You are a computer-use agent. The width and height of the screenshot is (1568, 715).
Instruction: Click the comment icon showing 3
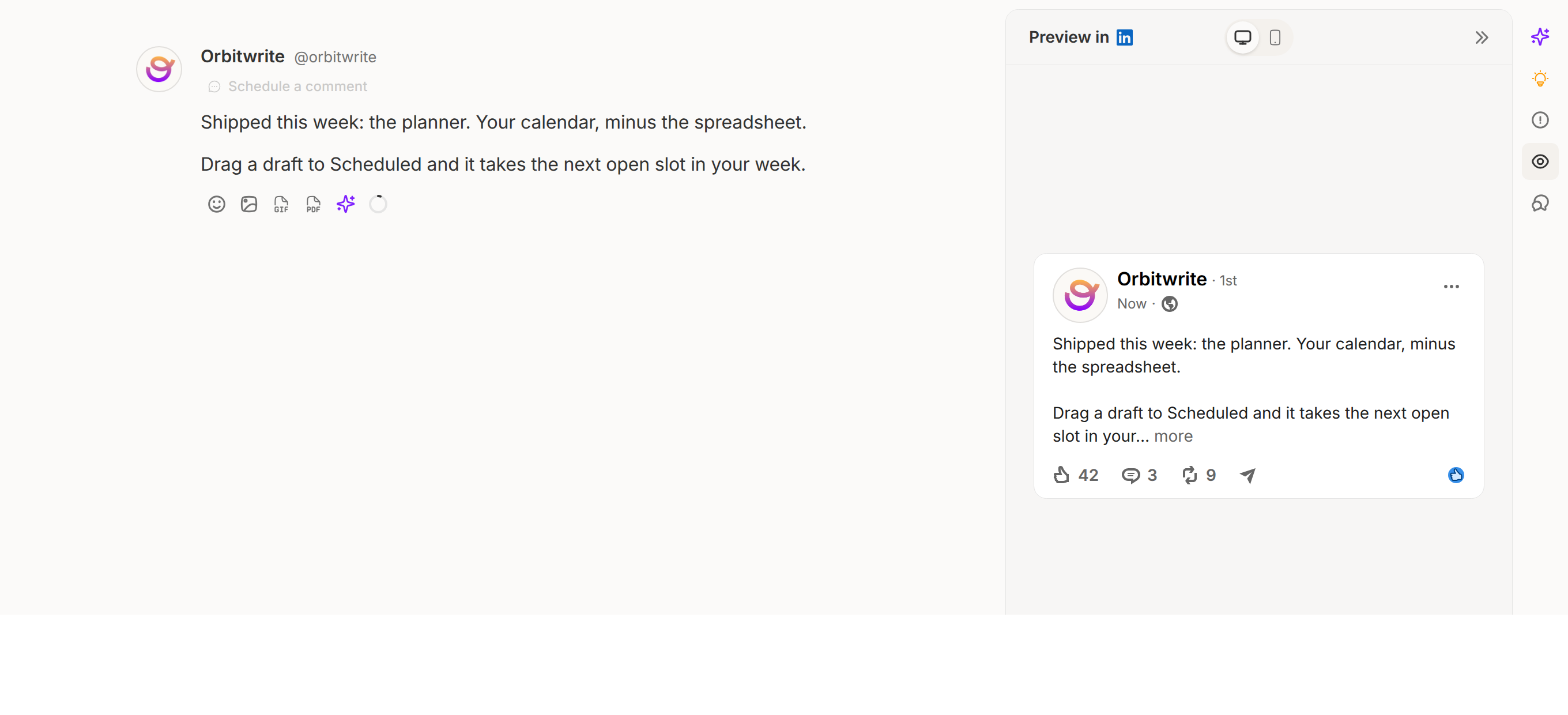tap(1139, 475)
